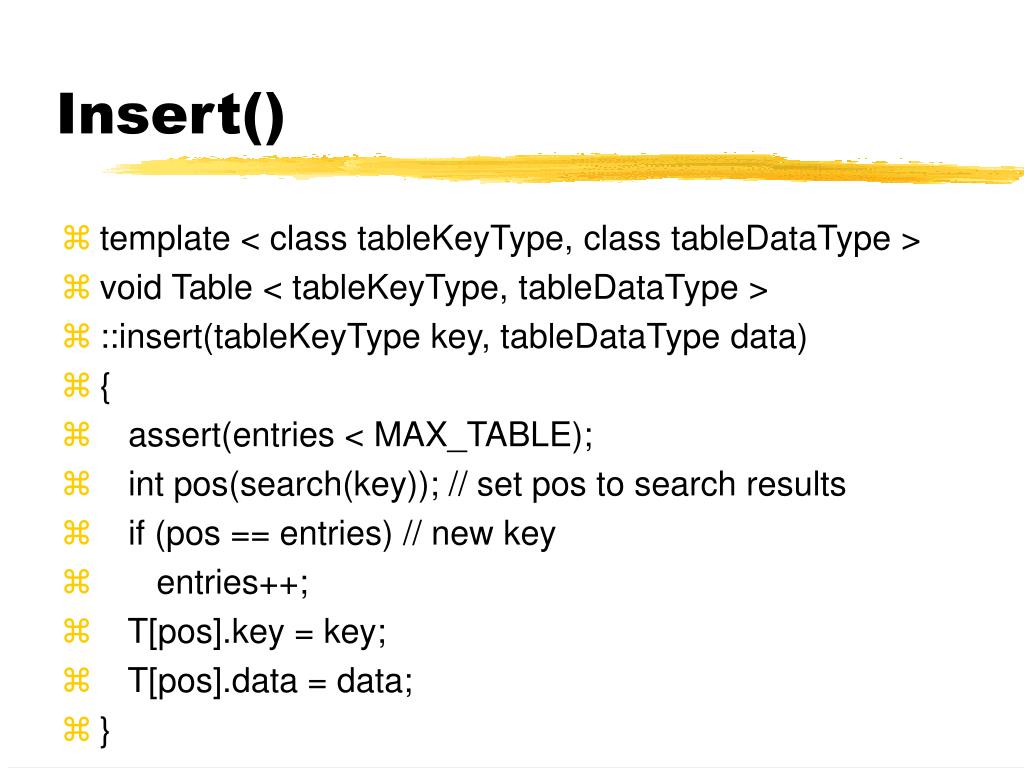Click the 'entries++;' statement
Viewport: 1024px width, 768px height.
click(232, 583)
